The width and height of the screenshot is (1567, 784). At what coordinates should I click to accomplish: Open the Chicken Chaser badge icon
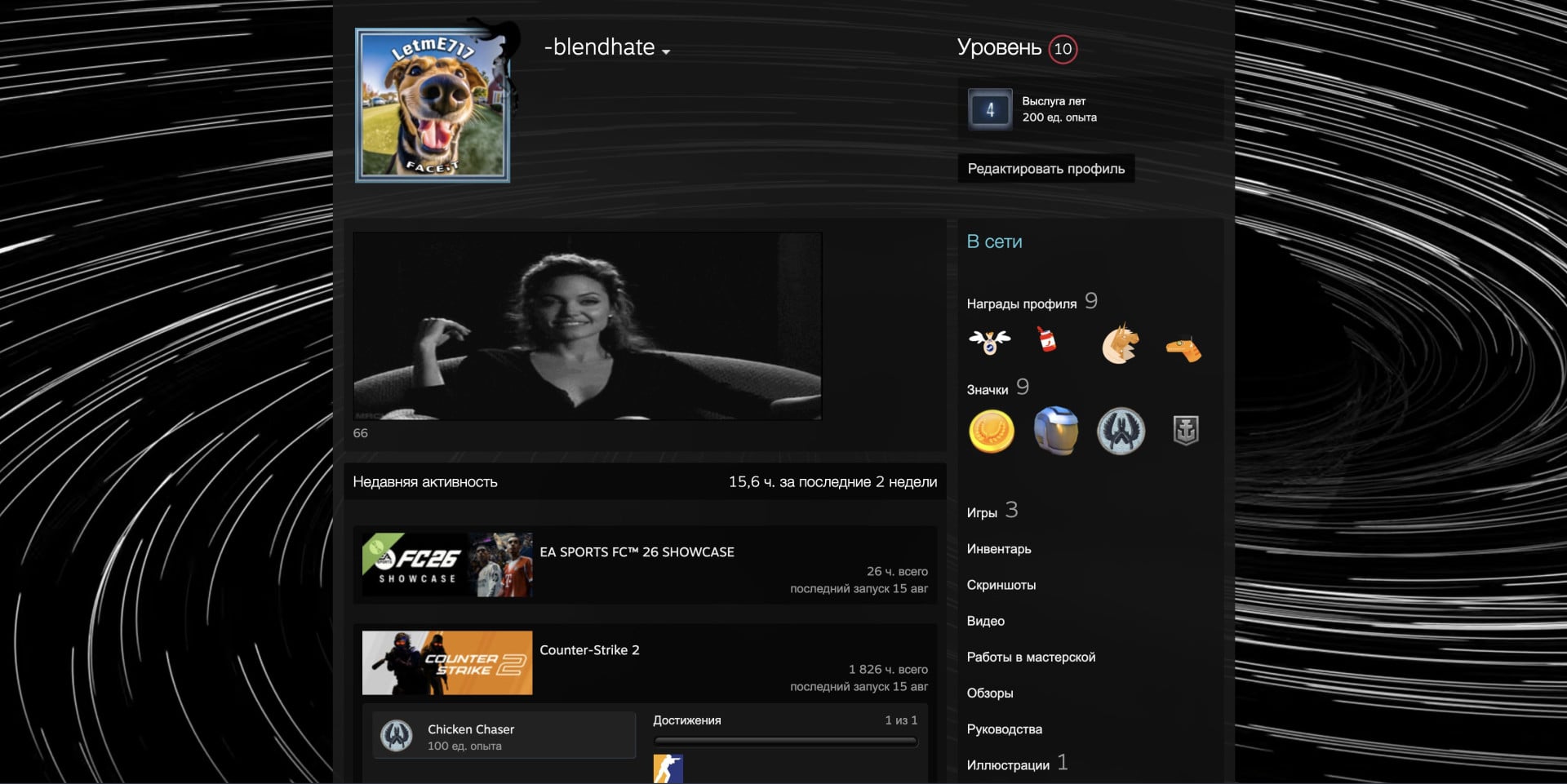click(397, 736)
